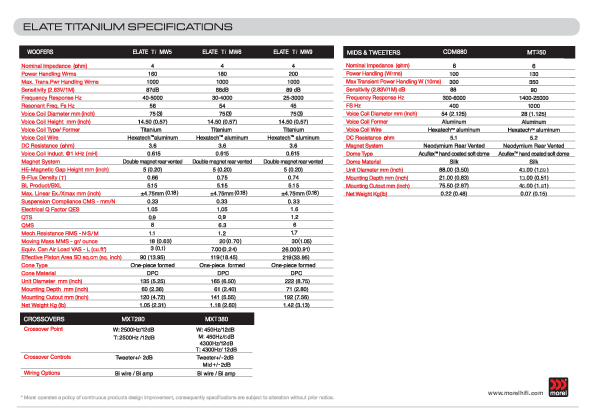
Task: Click the QTS row label
Action: [27, 217]
